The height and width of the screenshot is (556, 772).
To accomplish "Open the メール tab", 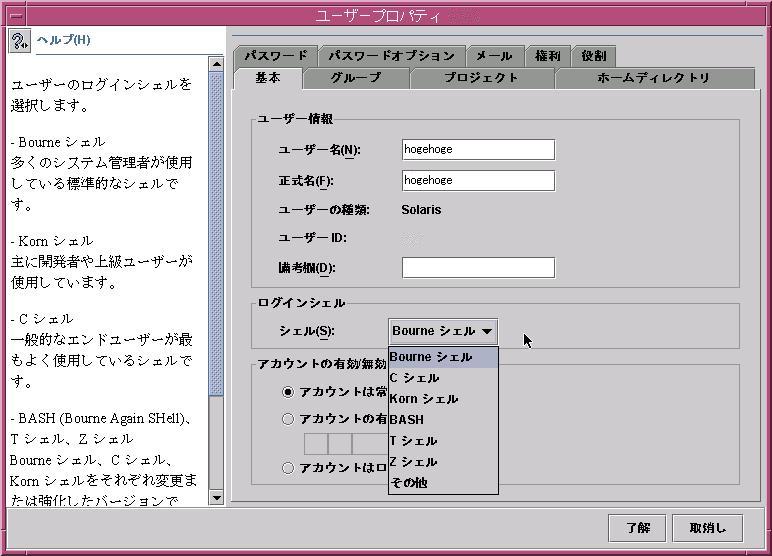I will tap(493, 56).
